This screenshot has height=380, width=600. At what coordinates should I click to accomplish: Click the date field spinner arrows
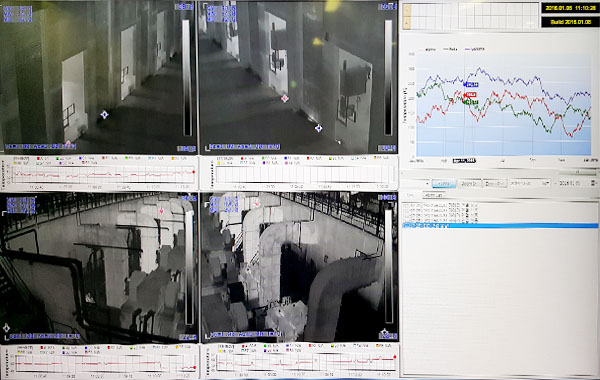pos(593,183)
